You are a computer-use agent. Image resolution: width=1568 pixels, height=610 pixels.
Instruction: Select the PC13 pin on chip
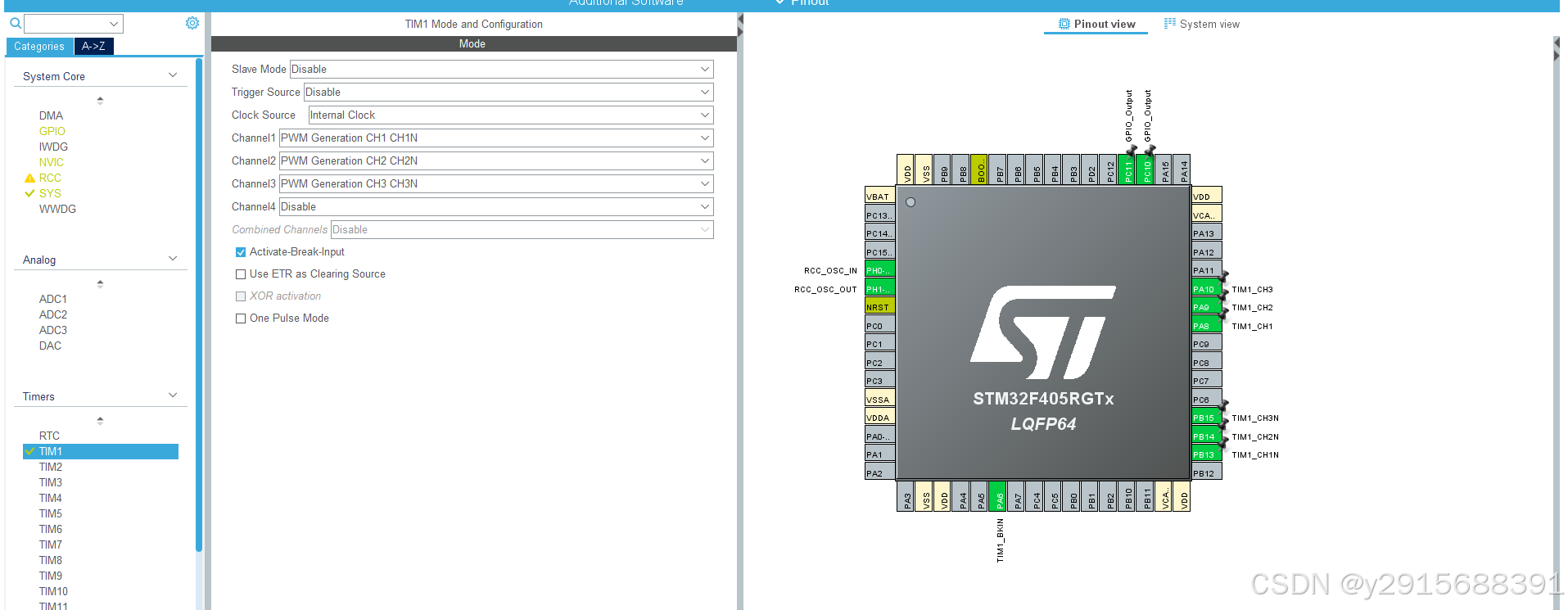coord(879,215)
